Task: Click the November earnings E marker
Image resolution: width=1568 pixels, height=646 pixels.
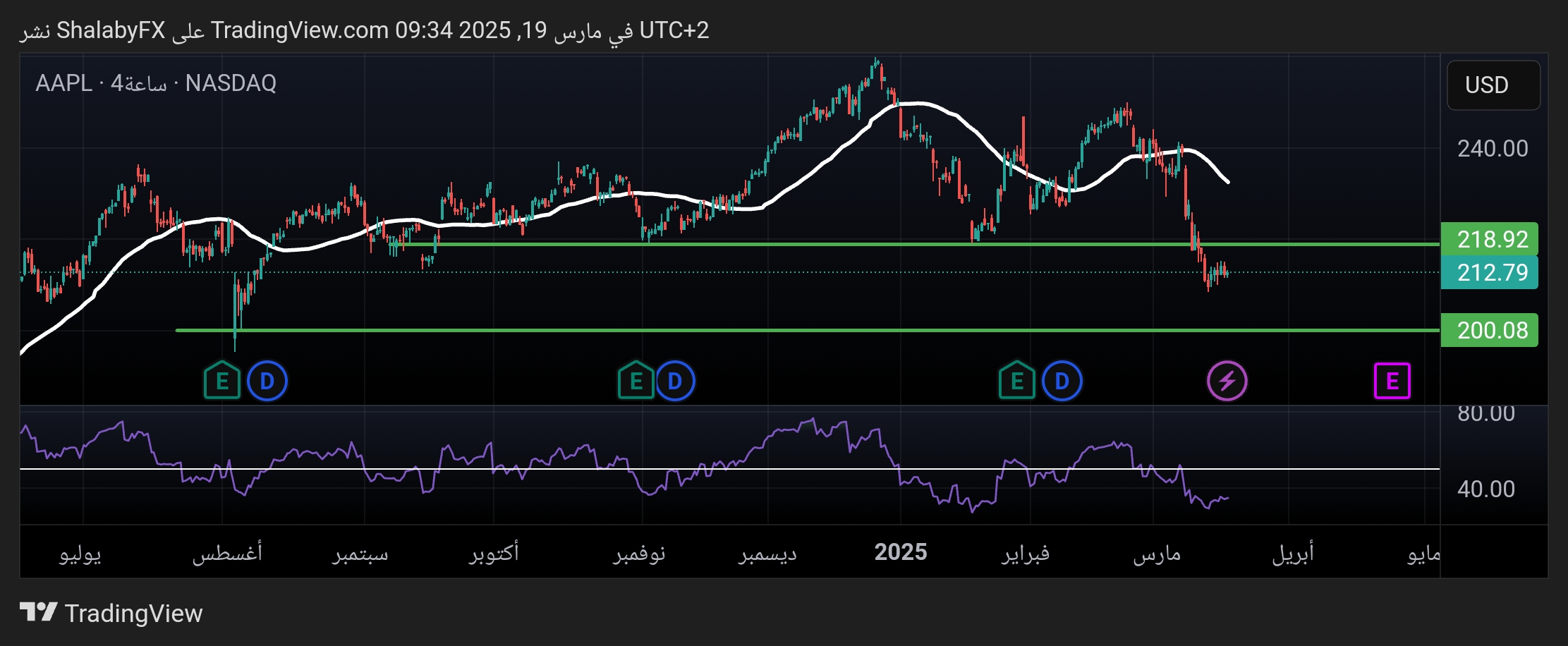Action: coord(636,381)
